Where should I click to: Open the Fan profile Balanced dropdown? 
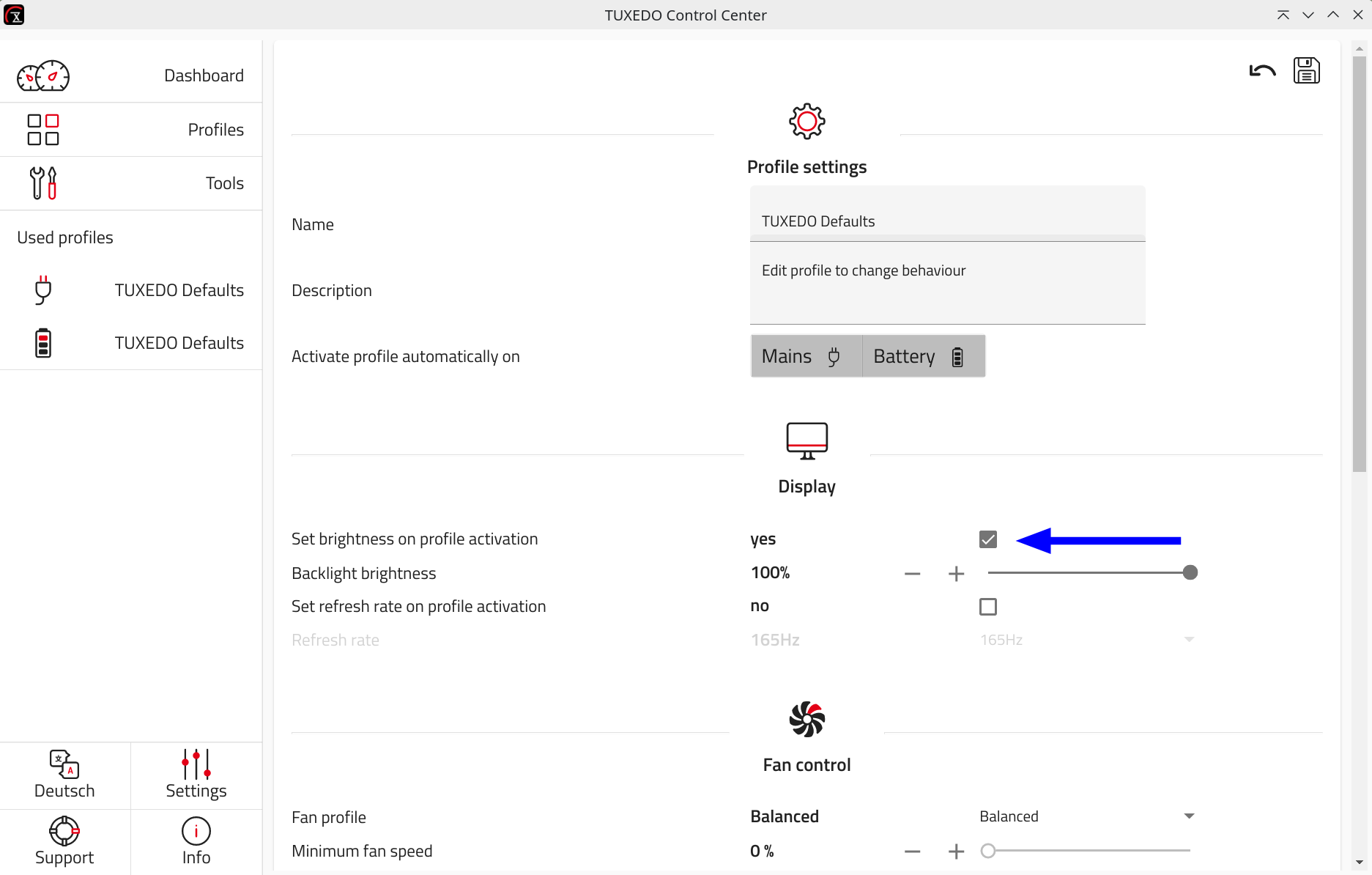coord(1087,816)
